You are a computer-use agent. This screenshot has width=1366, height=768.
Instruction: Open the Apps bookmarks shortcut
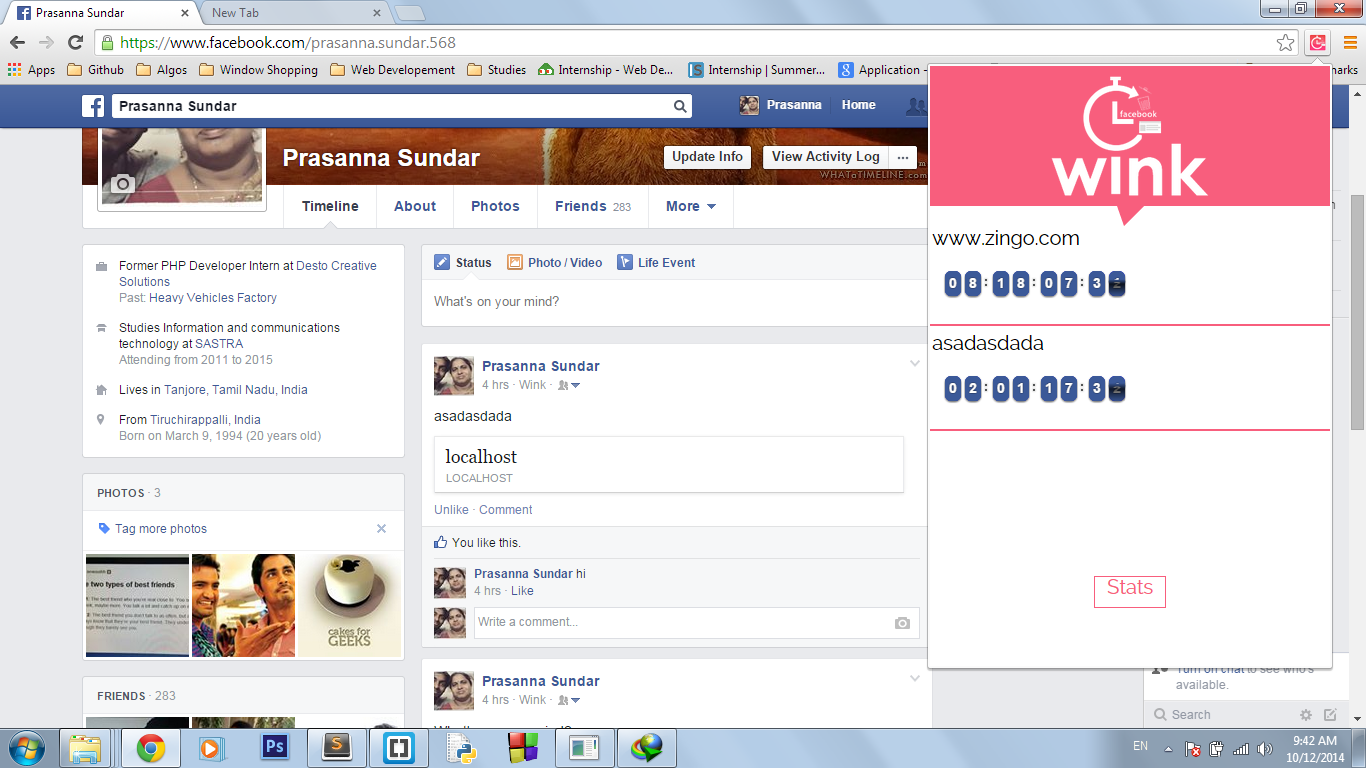tap(31, 70)
